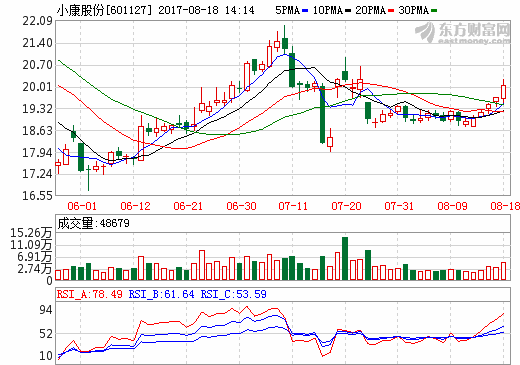Viewport: 520px width, 365px height.
Task: Click the 2.74万 volume axis label
Action: [35, 269]
